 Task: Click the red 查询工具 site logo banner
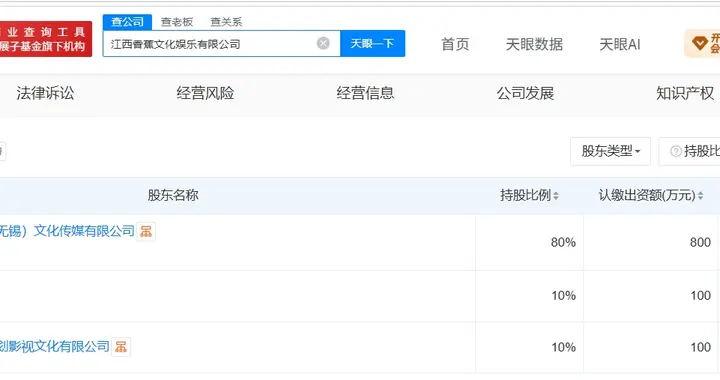coord(45,39)
